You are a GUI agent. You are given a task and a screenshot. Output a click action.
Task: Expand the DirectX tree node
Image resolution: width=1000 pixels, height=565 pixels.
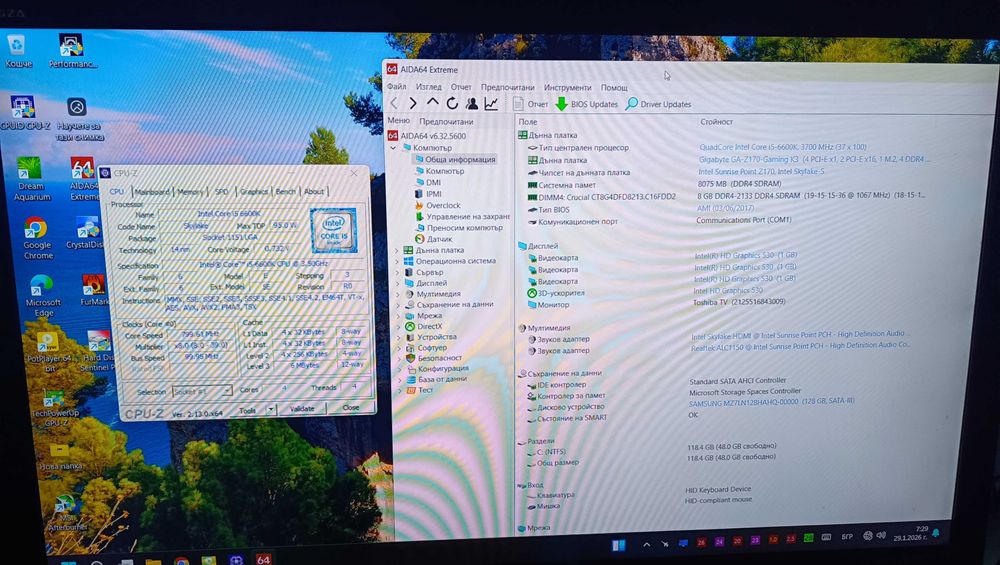[x=399, y=326]
